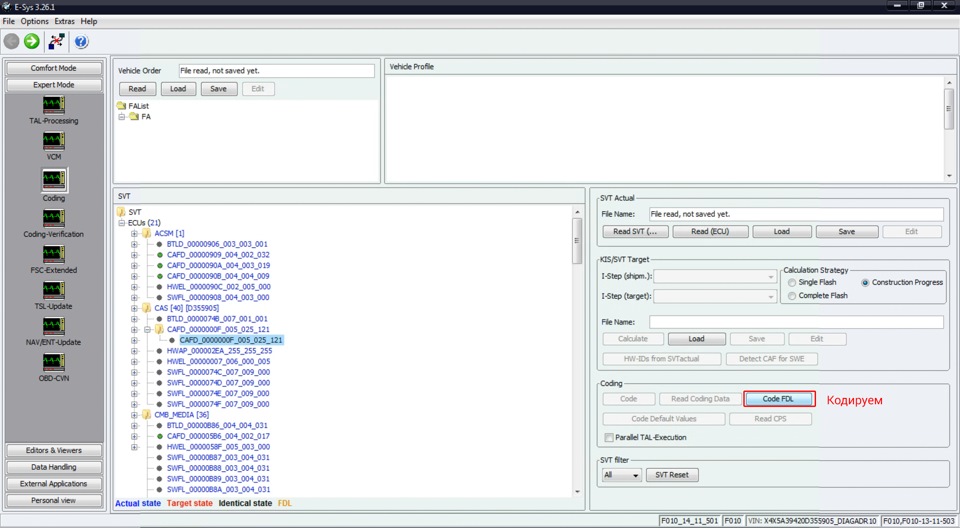
Task: Open the blue help question icon
Action: click(x=81, y=41)
